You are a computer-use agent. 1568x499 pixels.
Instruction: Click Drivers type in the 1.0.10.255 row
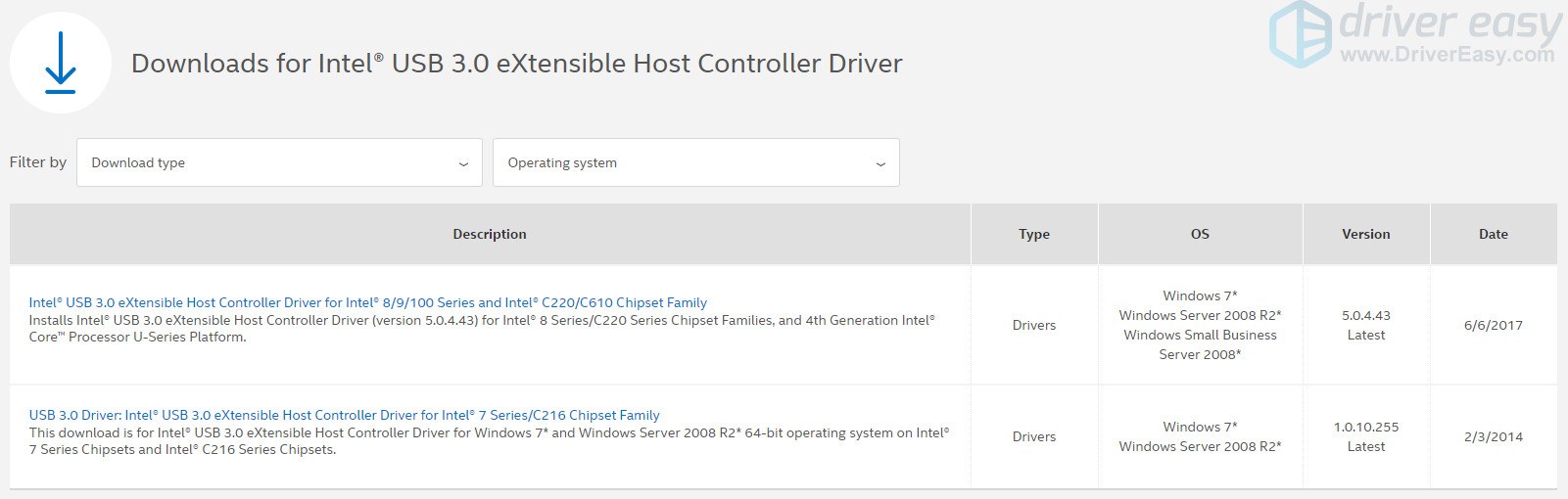point(1033,436)
